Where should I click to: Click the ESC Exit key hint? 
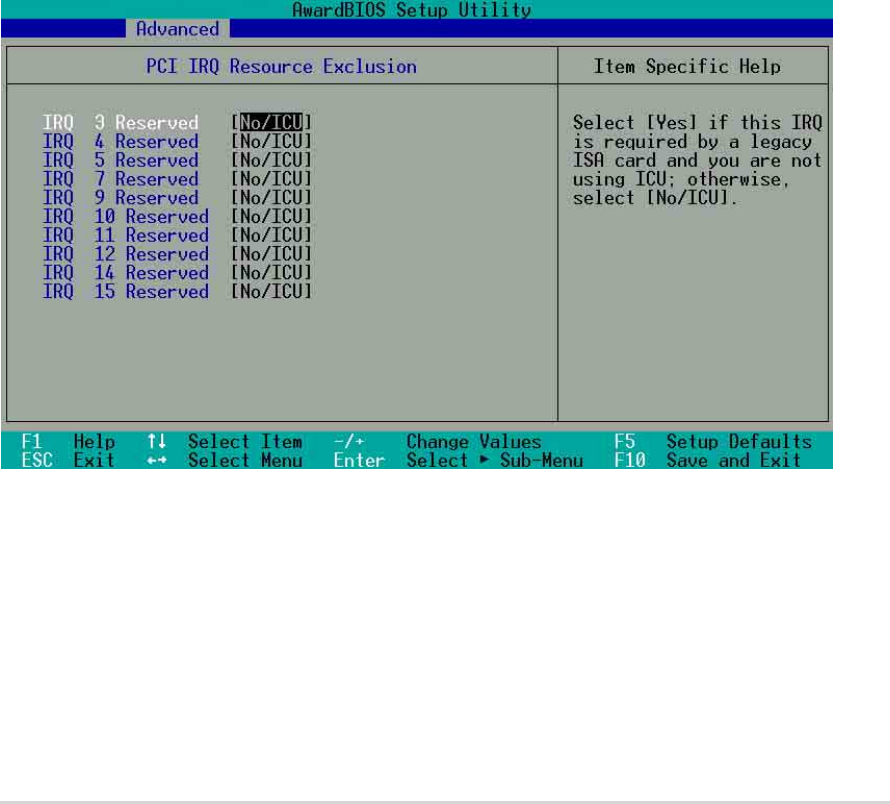(x=68, y=460)
